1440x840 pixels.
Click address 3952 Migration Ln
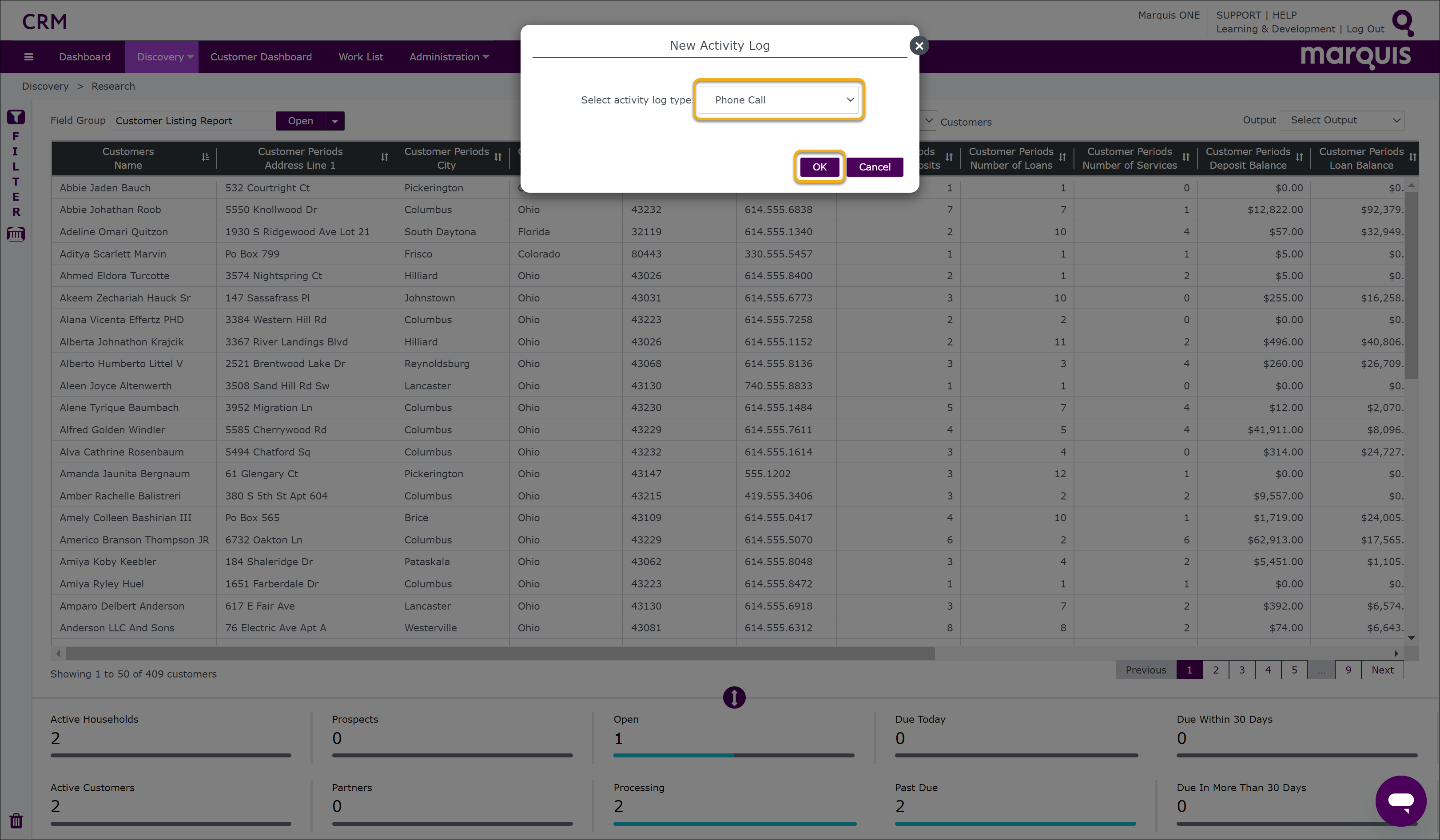(x=269, y=408)
